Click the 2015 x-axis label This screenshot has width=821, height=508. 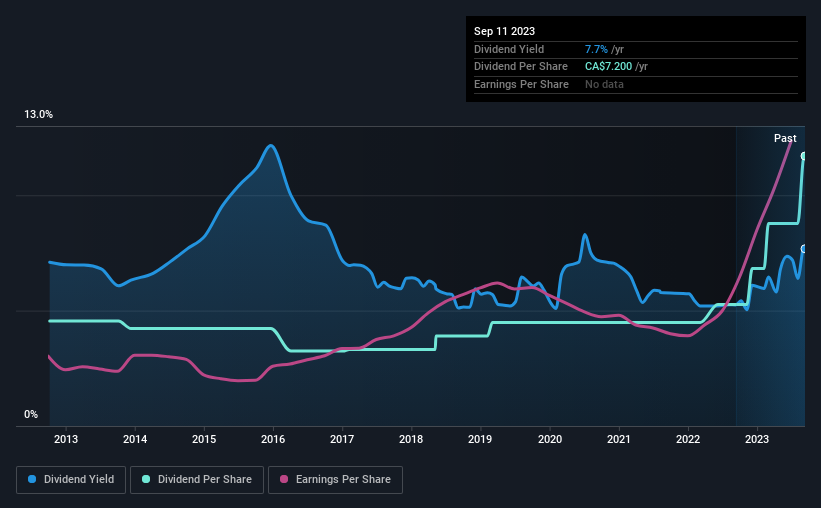(x=204, y=439)
